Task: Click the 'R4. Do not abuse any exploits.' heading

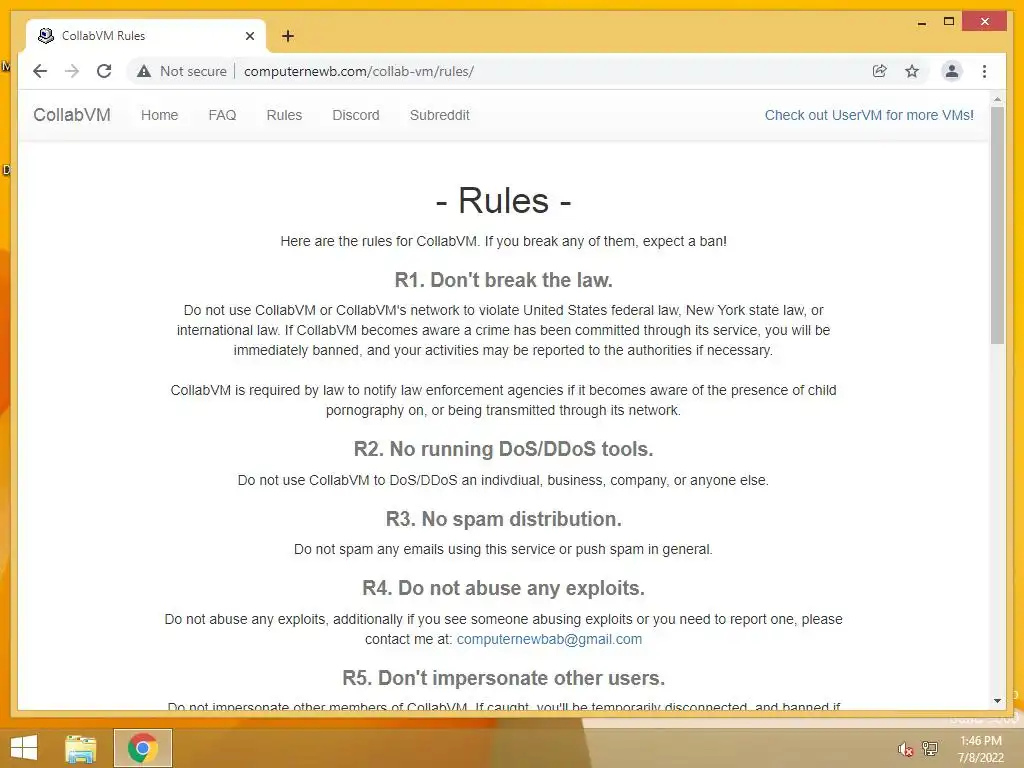Action: (x=504, y=588)
